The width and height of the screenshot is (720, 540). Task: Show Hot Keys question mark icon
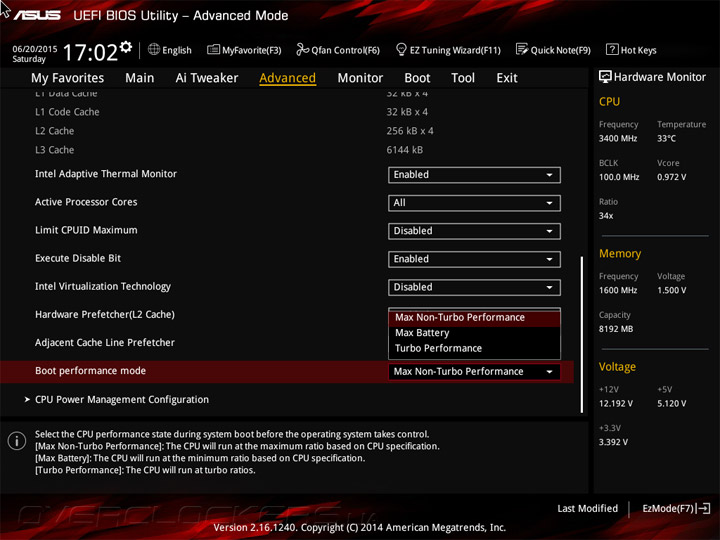(x=612, y=49)
